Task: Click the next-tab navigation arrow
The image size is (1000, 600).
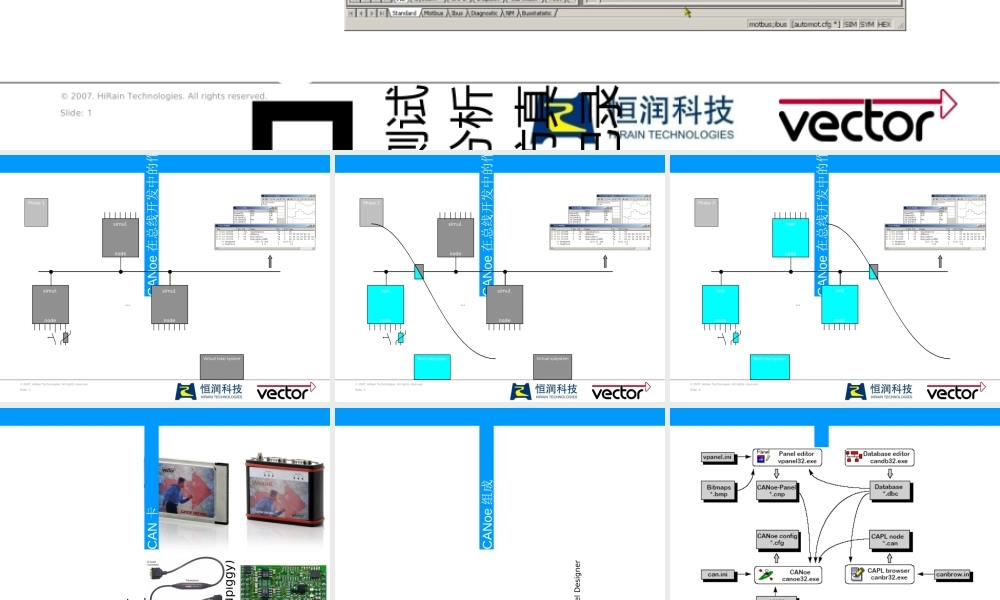Action: (x=371, y=13)
